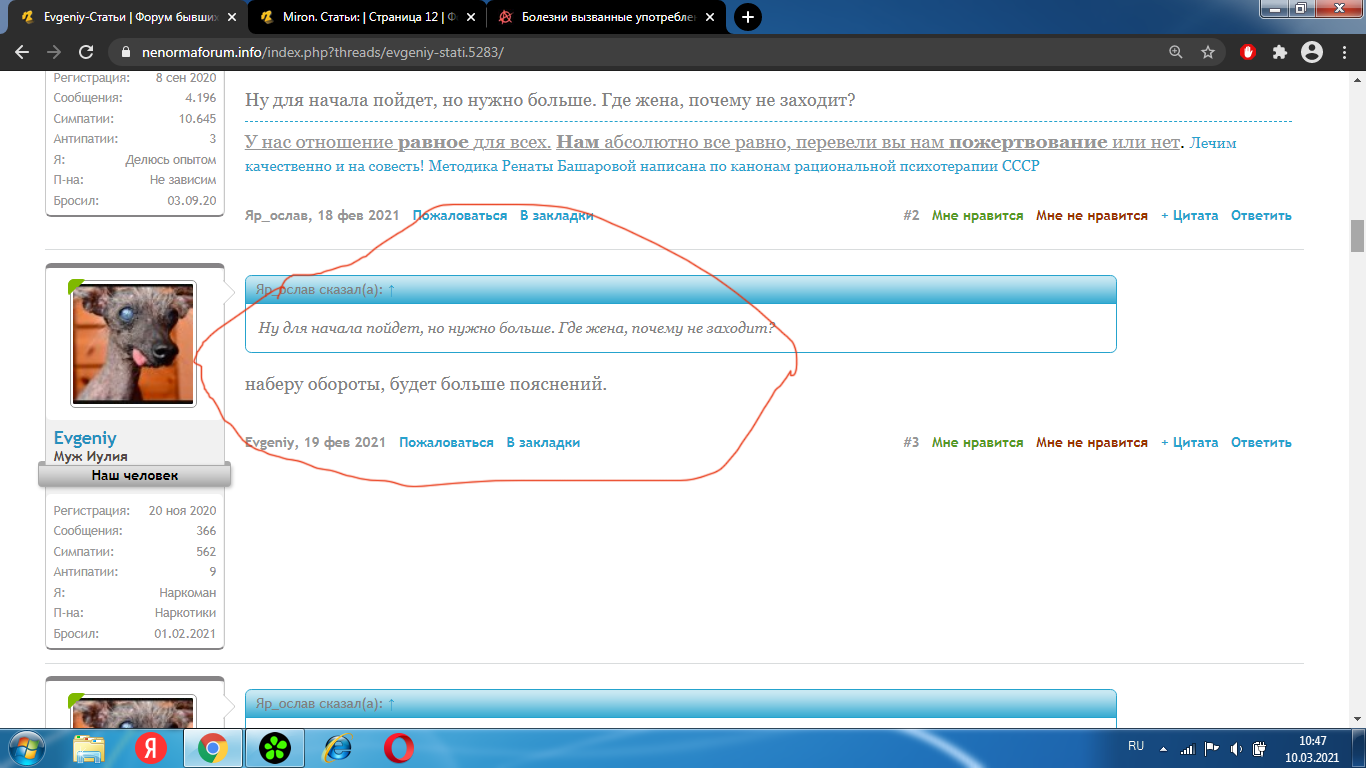1366x768 pixels.
Task: Open the Extensions puzzle icon
Action: pyautogui.click(x=1279, y=52)
